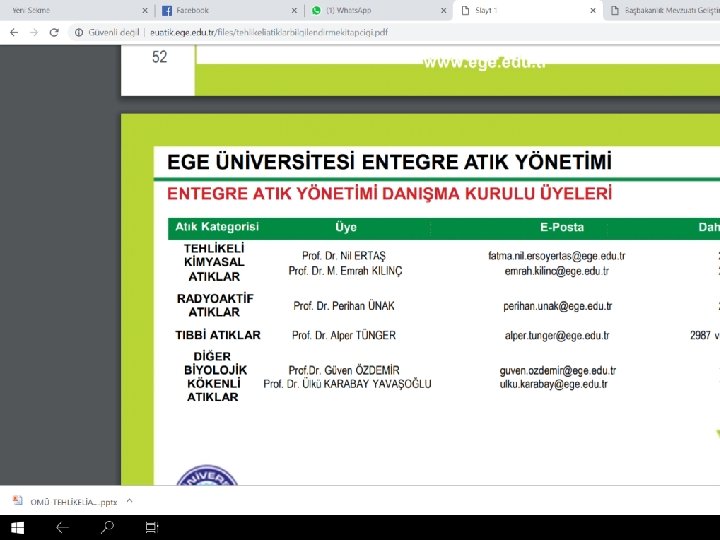Switch to the Facebook tab
The width and height of the screenshot is (720, 540).
(230, 10)
